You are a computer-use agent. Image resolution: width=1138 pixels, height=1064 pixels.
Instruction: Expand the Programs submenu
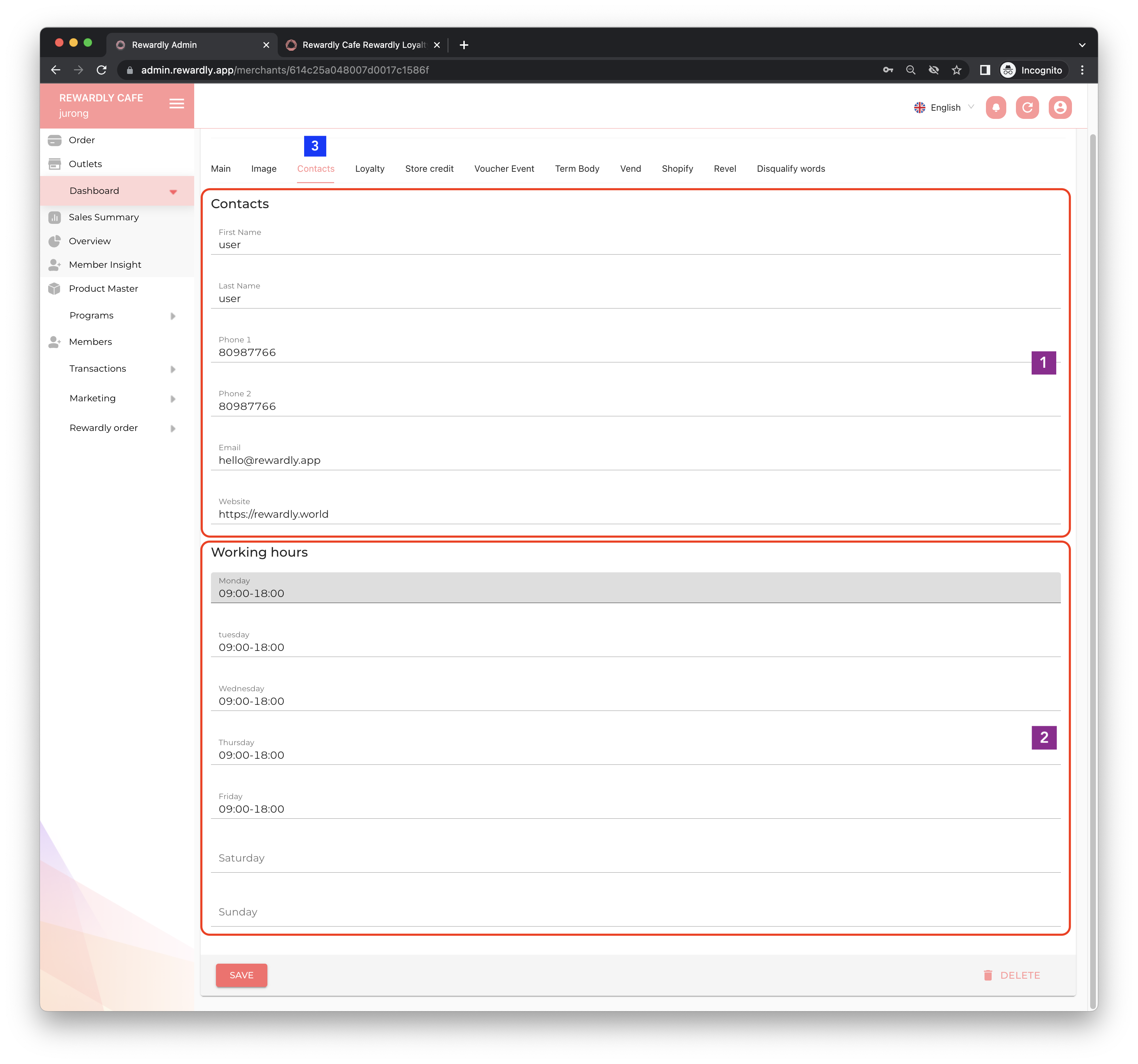117,316
